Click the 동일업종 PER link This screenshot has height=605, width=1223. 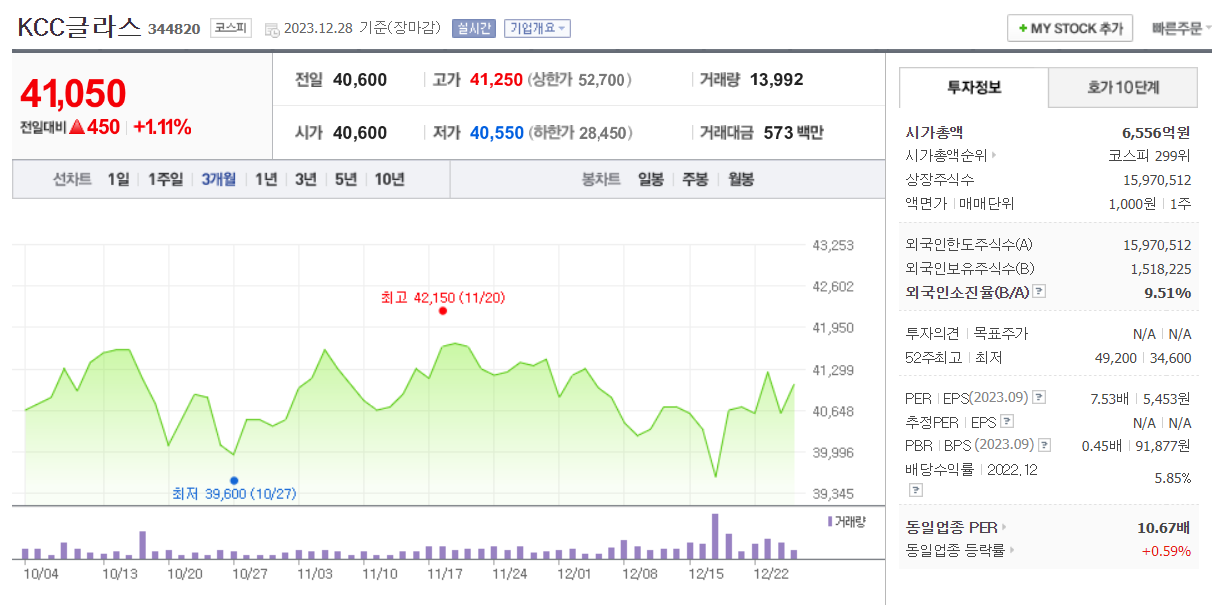[x=952, y=527]
